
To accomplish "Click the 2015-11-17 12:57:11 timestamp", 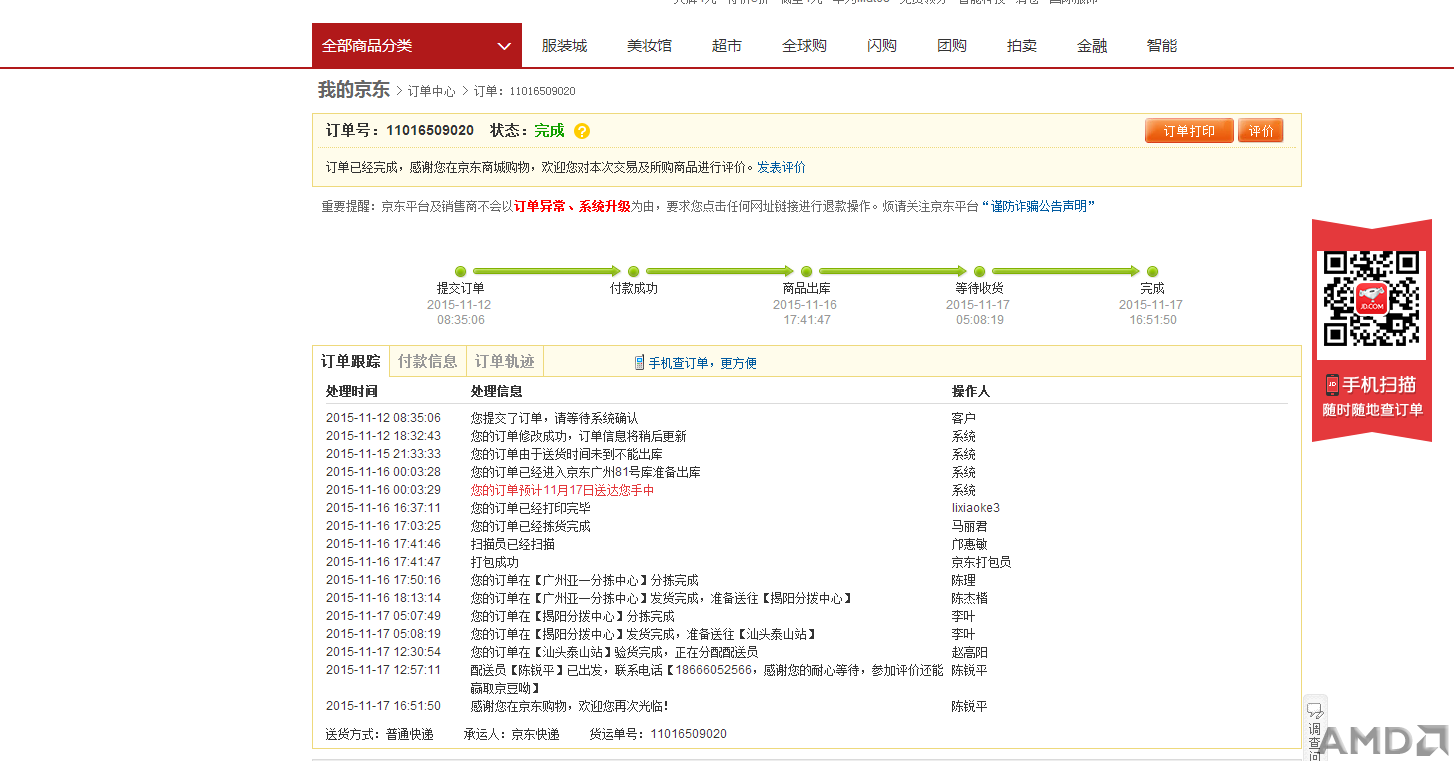I will click(383, 670).
